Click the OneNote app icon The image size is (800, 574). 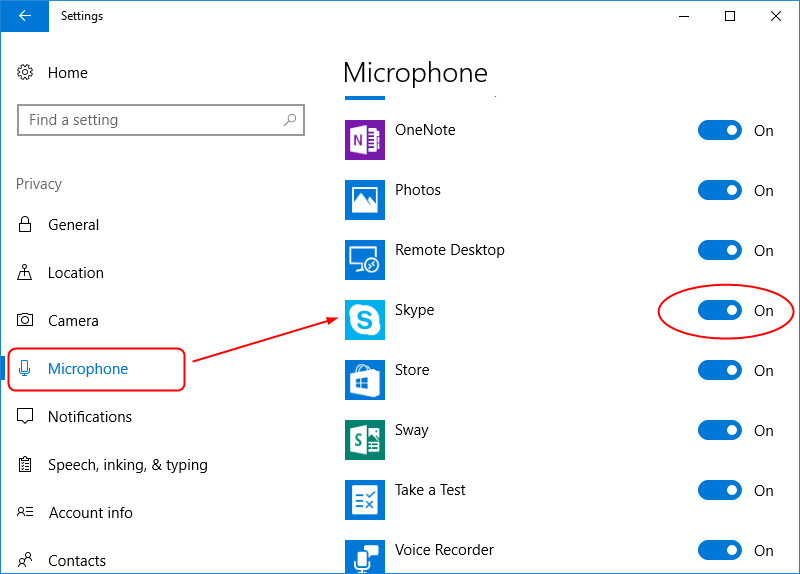coord(365,140)
